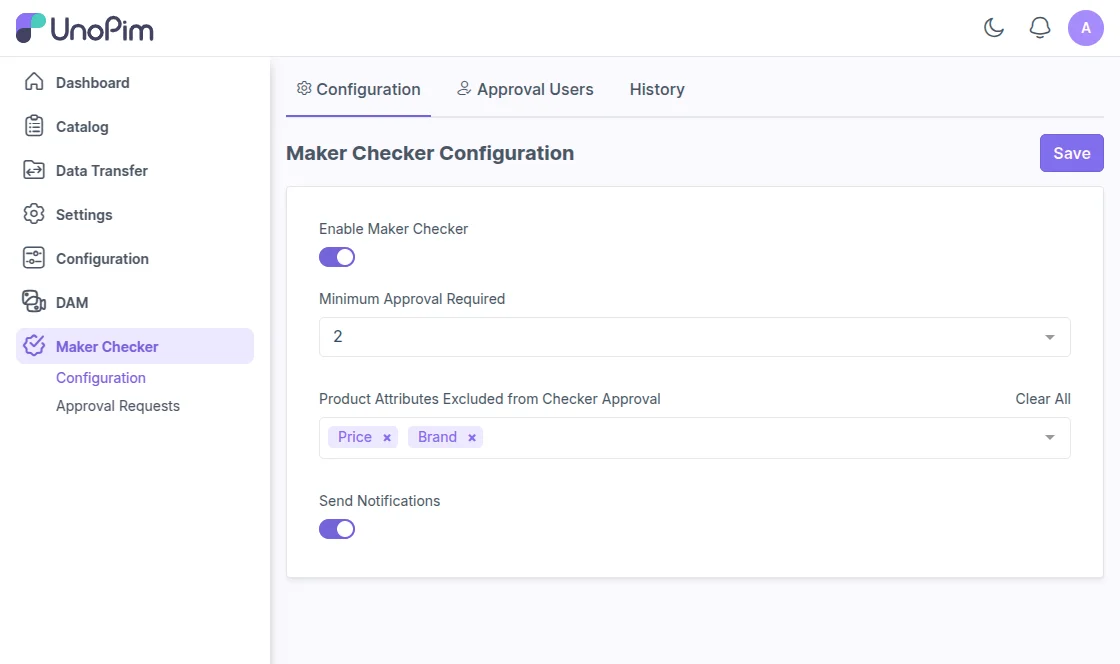Click the Data Transfer arrows icon
This screenshot has height=664, width=1120.
pos(34,170)
